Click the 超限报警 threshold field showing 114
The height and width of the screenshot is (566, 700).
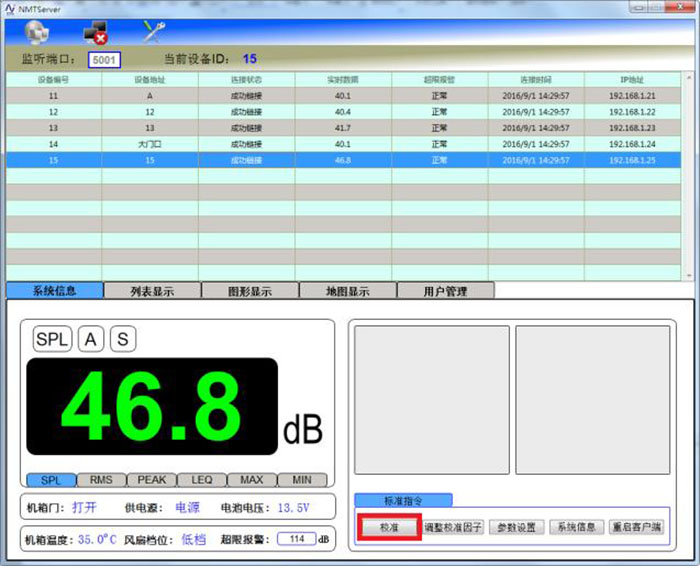click(x=295, y=539)
